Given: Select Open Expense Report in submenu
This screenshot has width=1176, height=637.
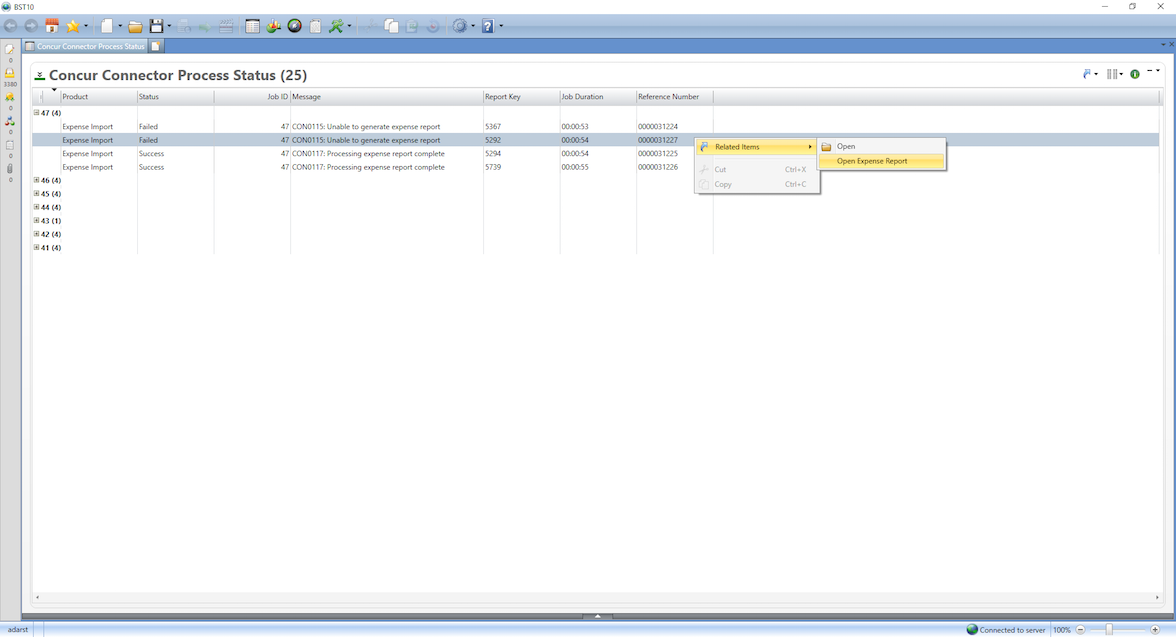Looking at the screenshot, I should tap(881, 161).
